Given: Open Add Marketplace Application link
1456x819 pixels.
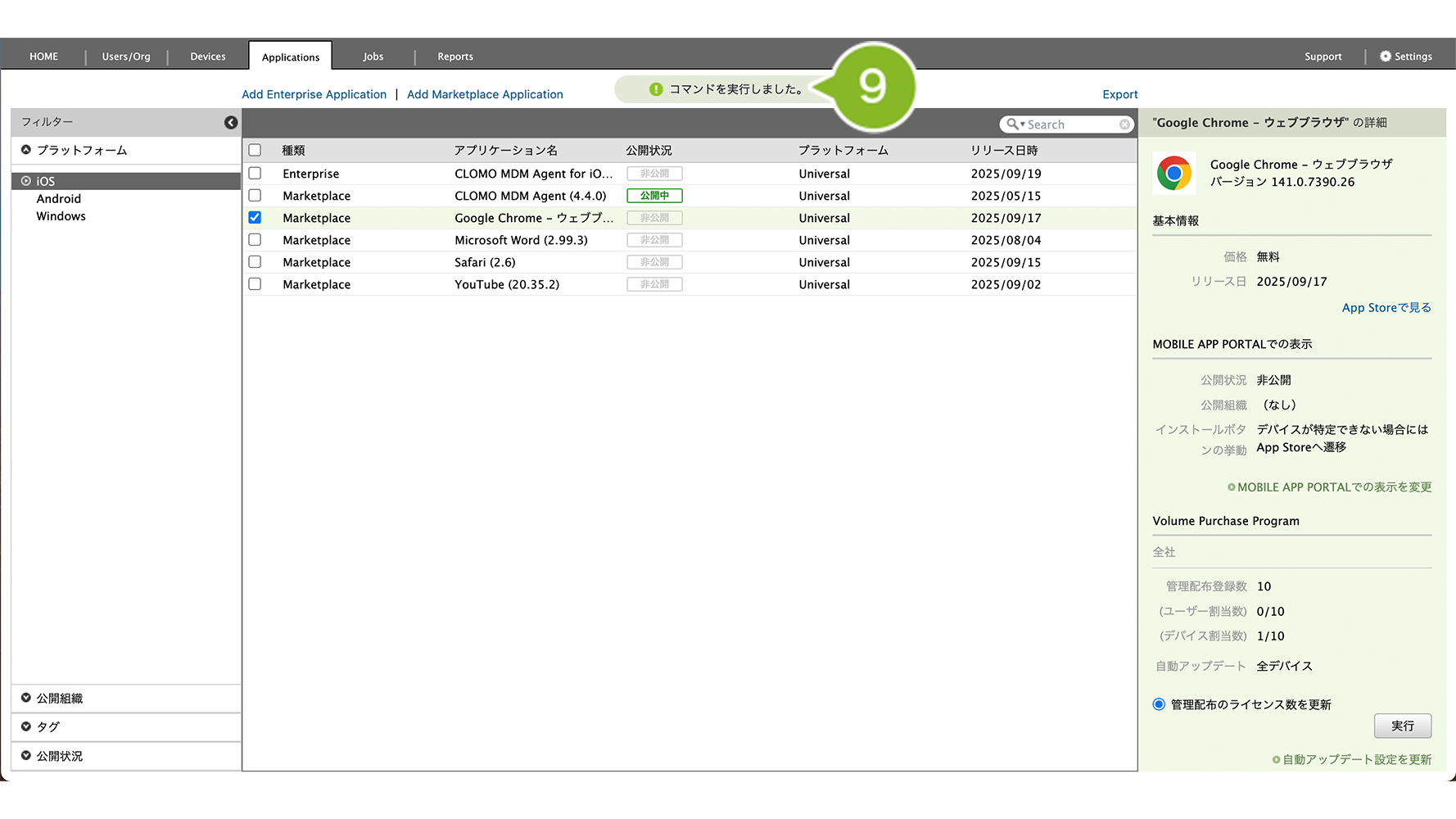Looking at the screenshot, I should (x=485, y=94).
